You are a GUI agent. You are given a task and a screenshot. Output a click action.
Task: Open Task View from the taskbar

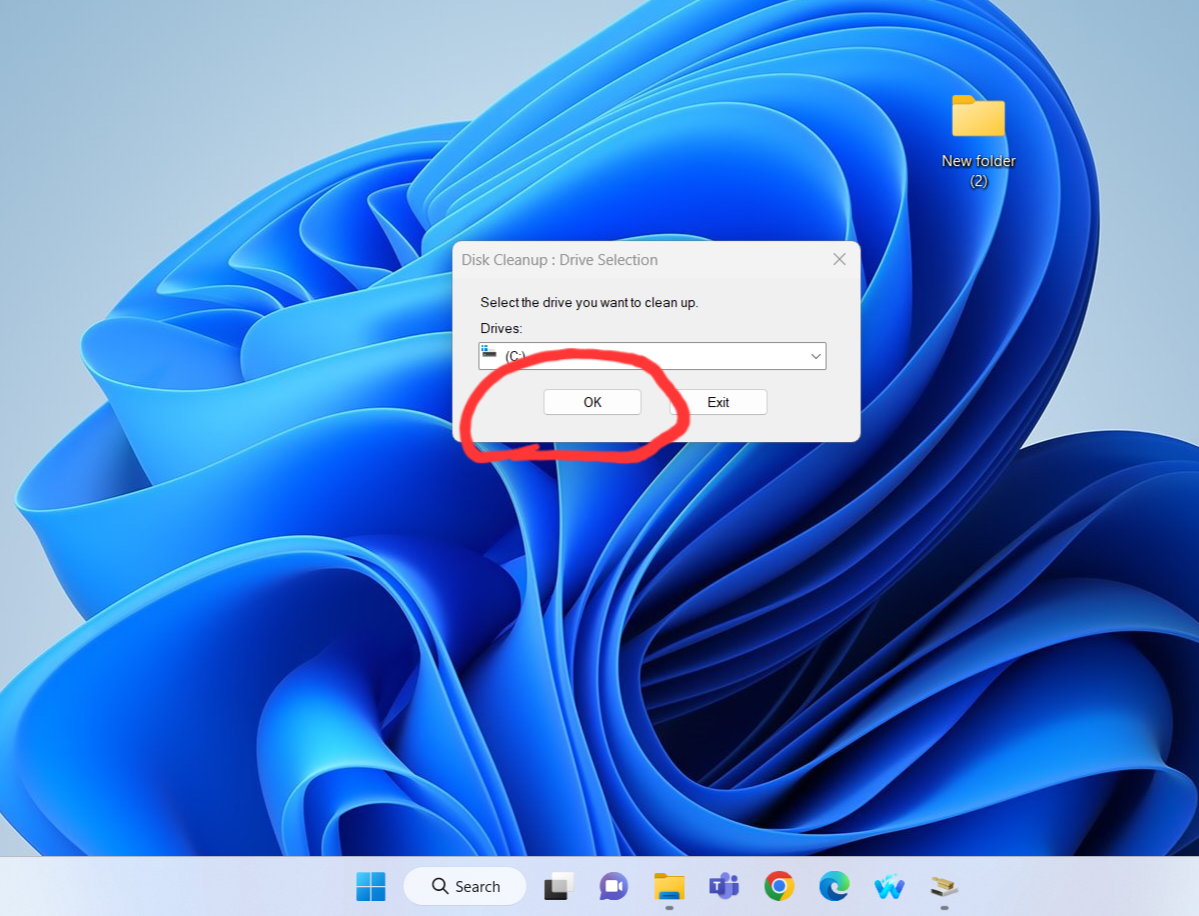(x=559, y=886)
